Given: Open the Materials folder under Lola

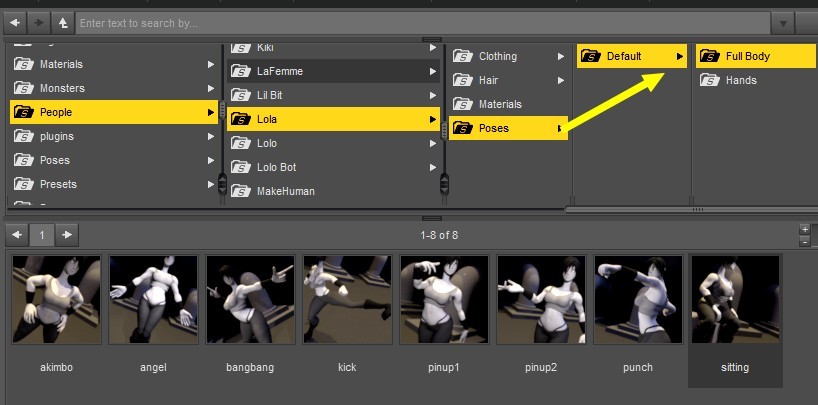Looking at the screenshot, I should [x=508, y=104].
